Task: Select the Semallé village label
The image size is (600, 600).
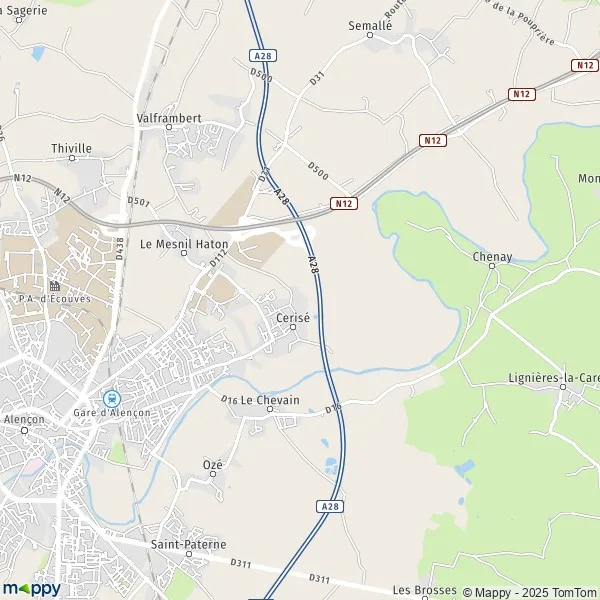Action: 370,26
